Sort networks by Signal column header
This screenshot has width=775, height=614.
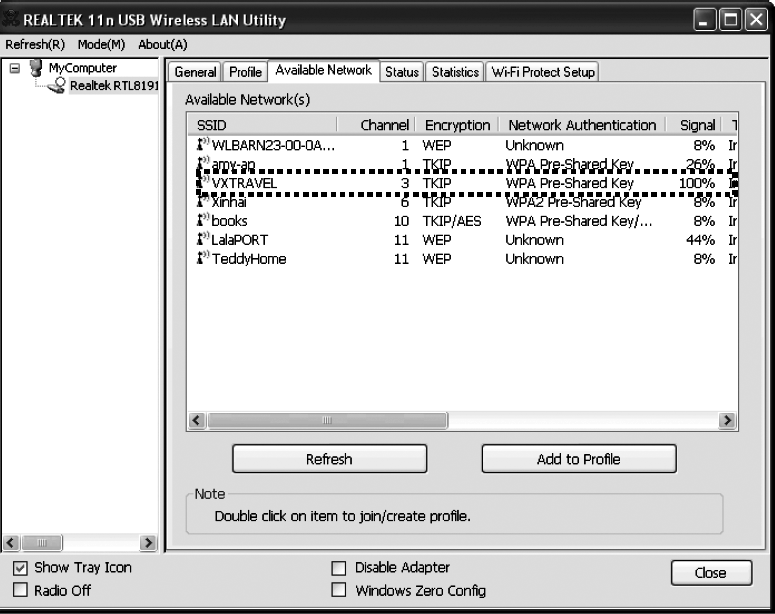pyautogui.click(x=694, y=125)
